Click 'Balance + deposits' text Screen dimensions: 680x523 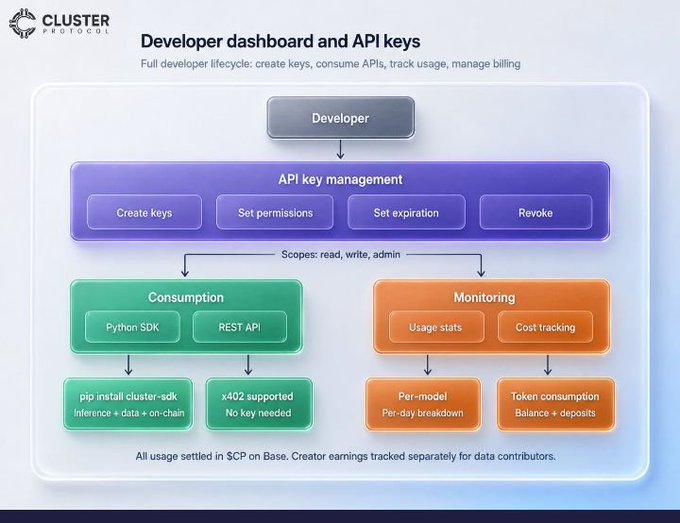[x=555, y=413]
